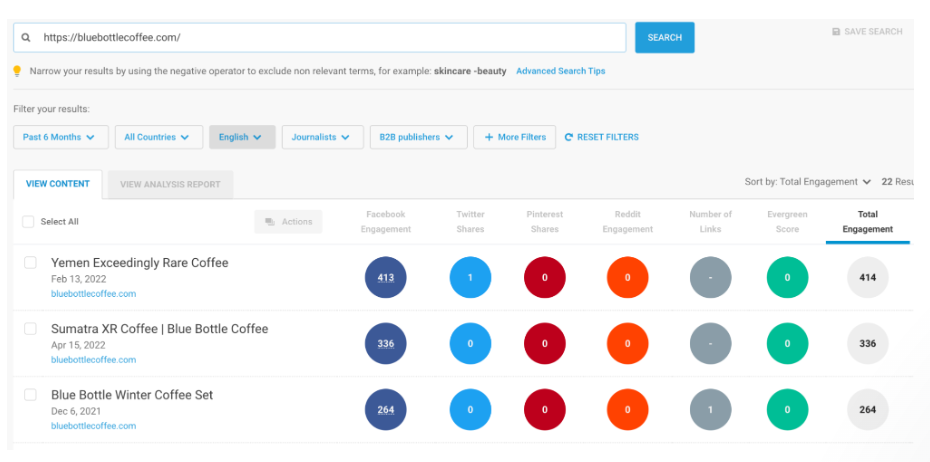The width and height of the screenshot is (930, 462).
Task: Click the Save Search disk icon
Action: tap(836, 31)
